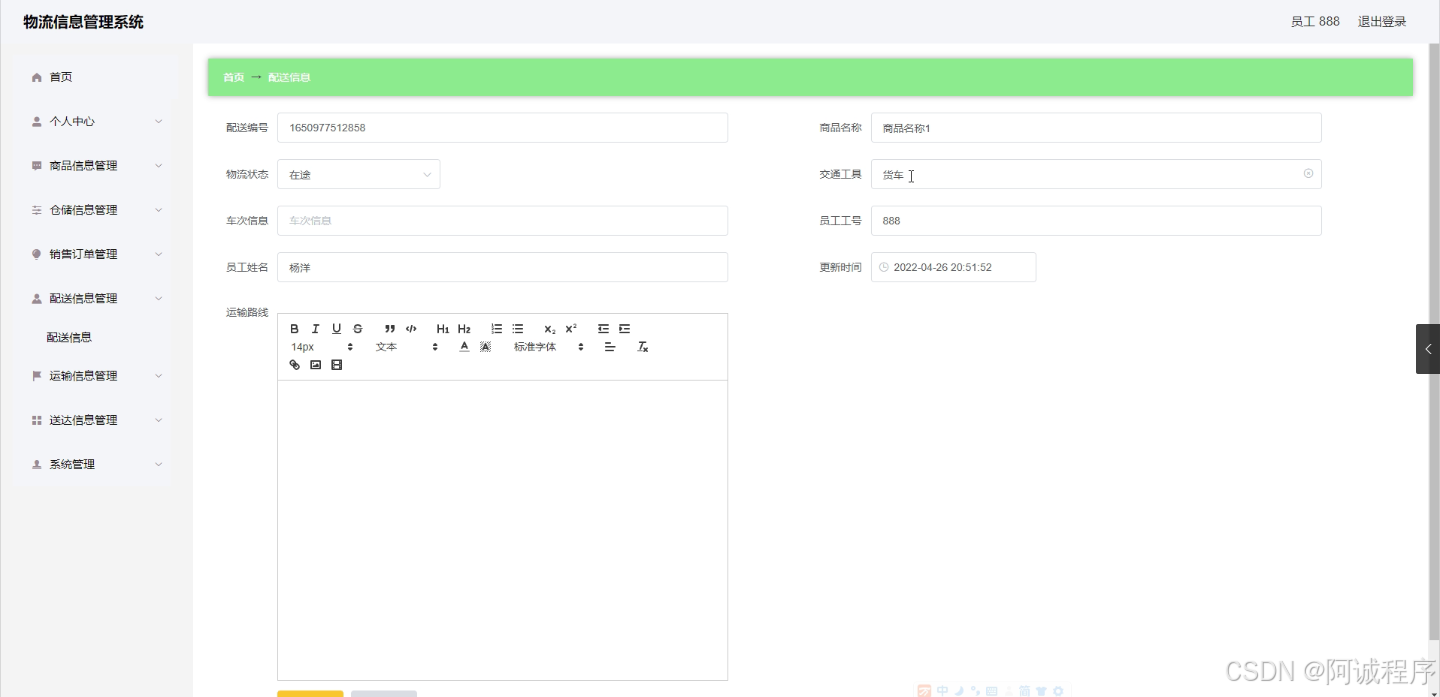Image resolution: width=1440 pixels, height=697 pixels.
Task: Insert a video using the editor toolbar
Action: click(x=337, y=364)
